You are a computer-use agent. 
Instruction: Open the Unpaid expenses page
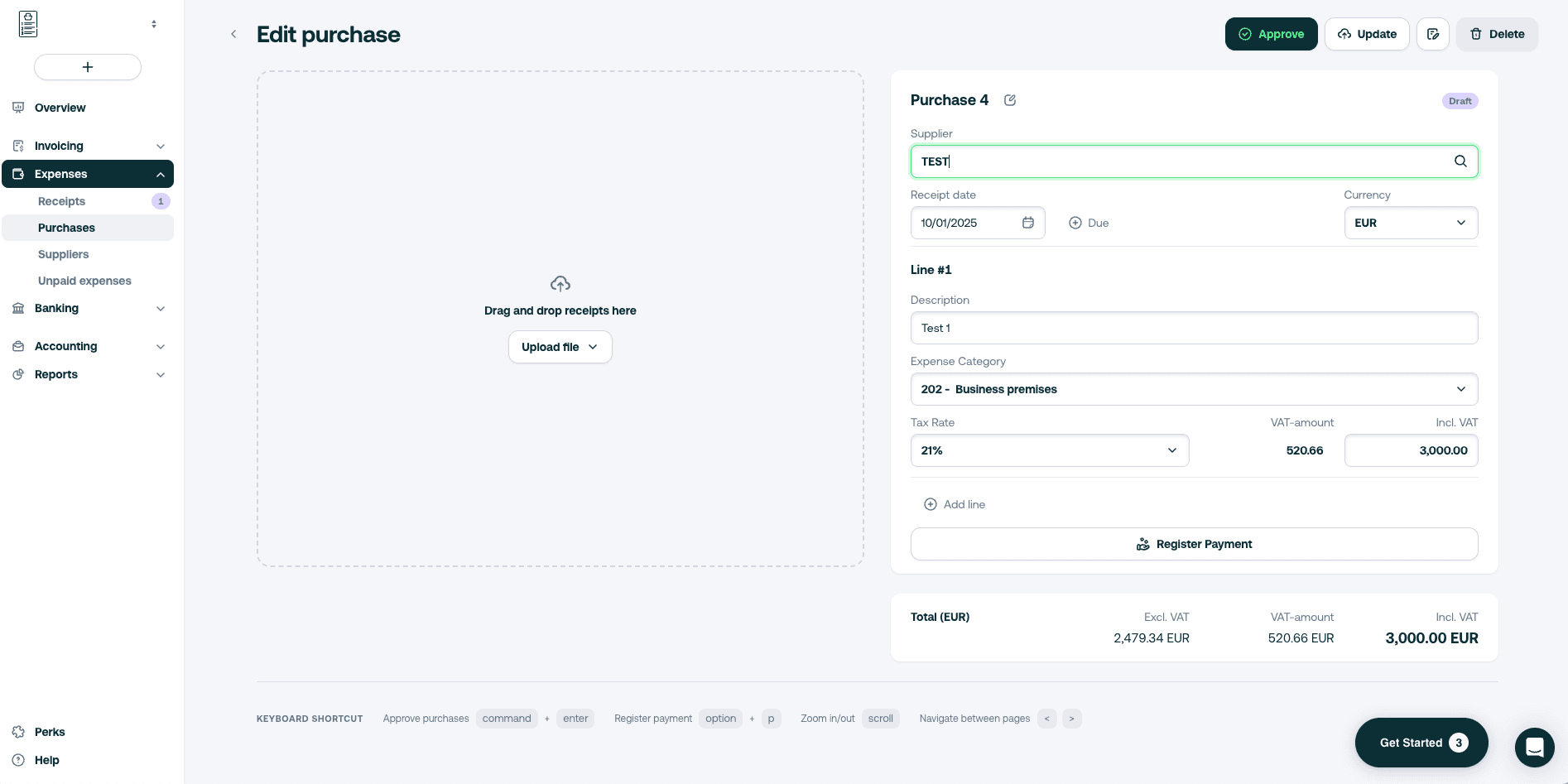[x=84, y=281]
